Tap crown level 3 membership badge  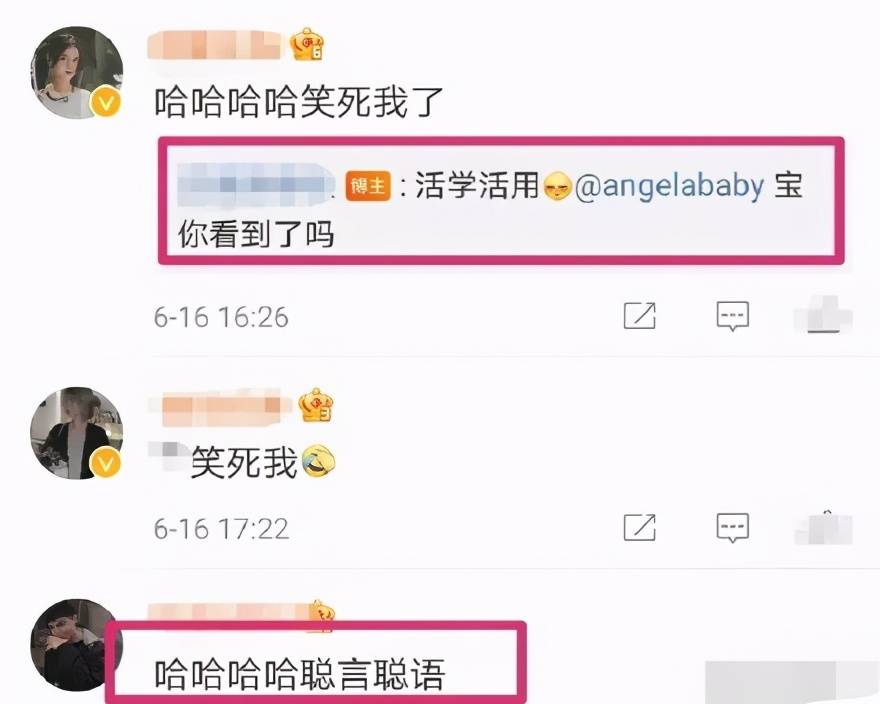[315, 405]
